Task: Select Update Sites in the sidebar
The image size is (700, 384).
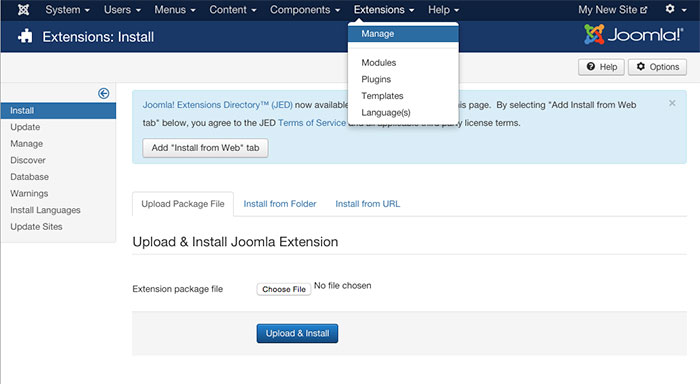Action: 36,226
